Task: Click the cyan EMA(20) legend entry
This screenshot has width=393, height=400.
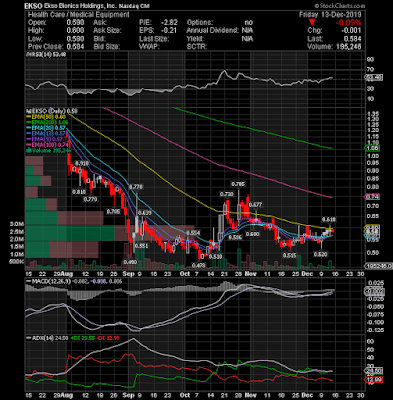Action: [x=47, y=128]
